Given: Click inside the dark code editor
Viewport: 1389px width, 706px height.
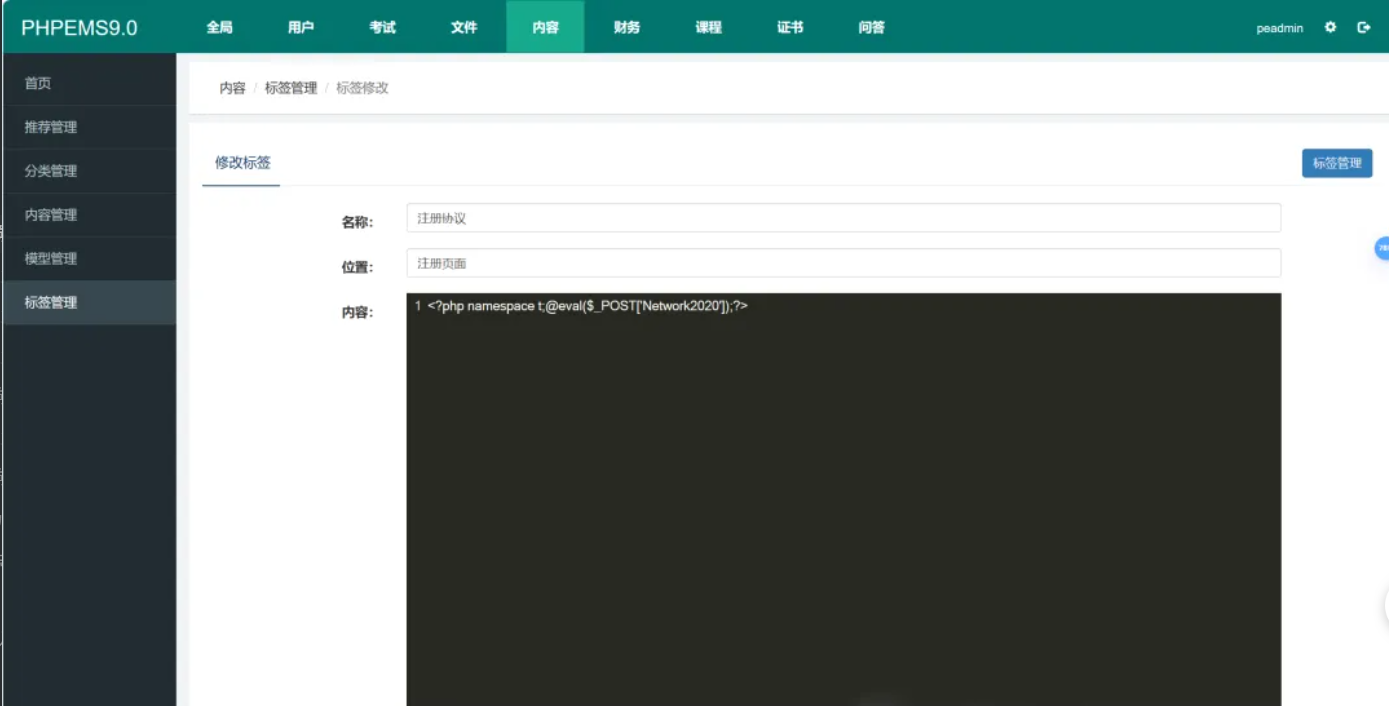Looking at the screenshot, I should click(x=843, y=500).
